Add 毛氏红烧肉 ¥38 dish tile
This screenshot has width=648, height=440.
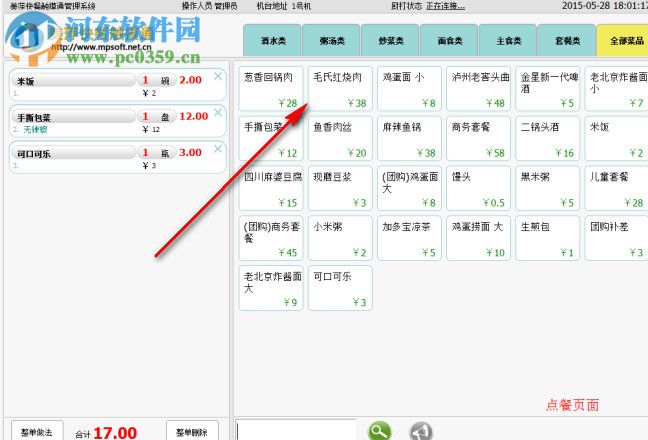pyautogui.click(x=340, y=89)
